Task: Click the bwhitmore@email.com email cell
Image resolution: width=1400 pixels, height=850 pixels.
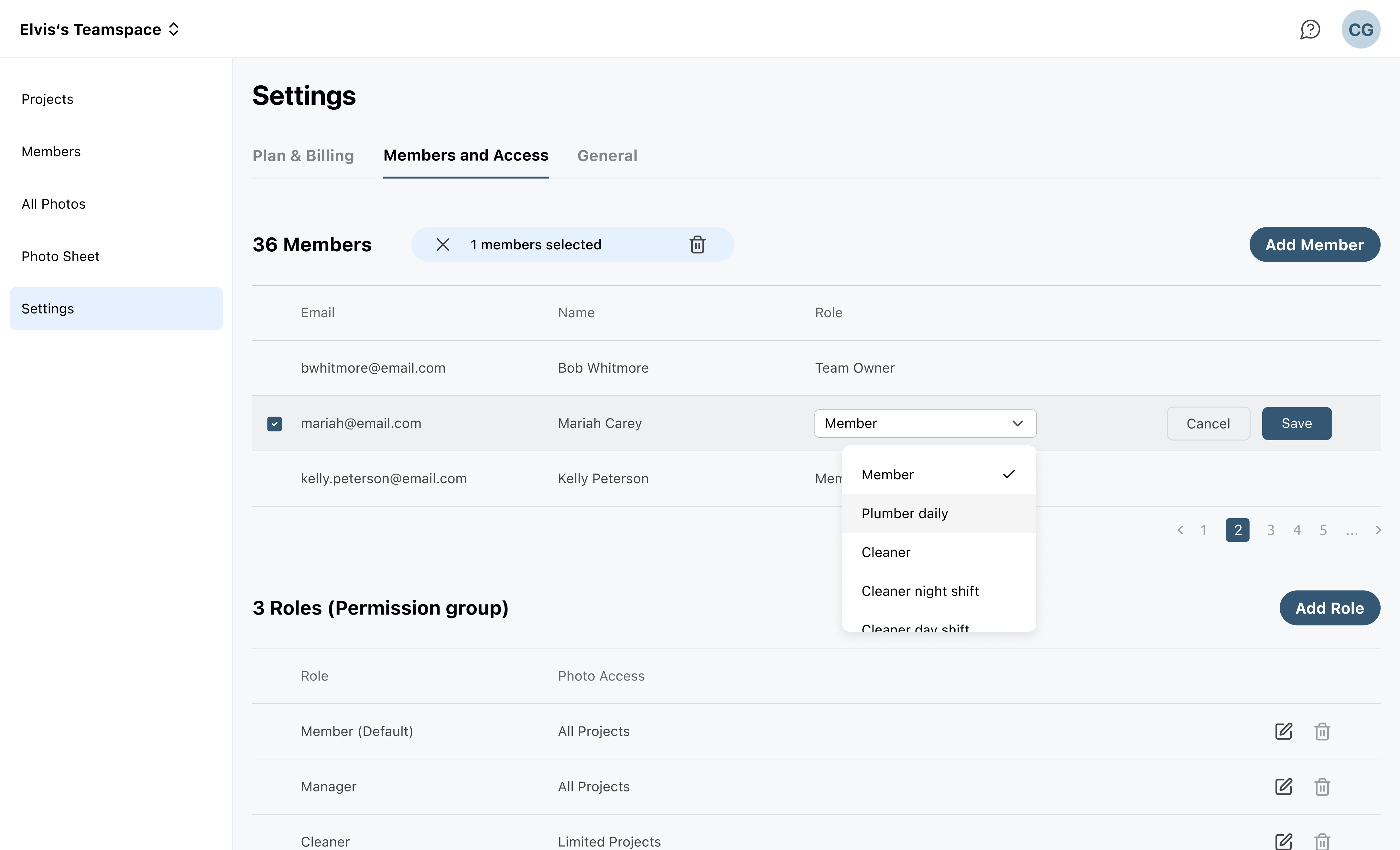Action: pyautogui.click(x=373, y=368)
